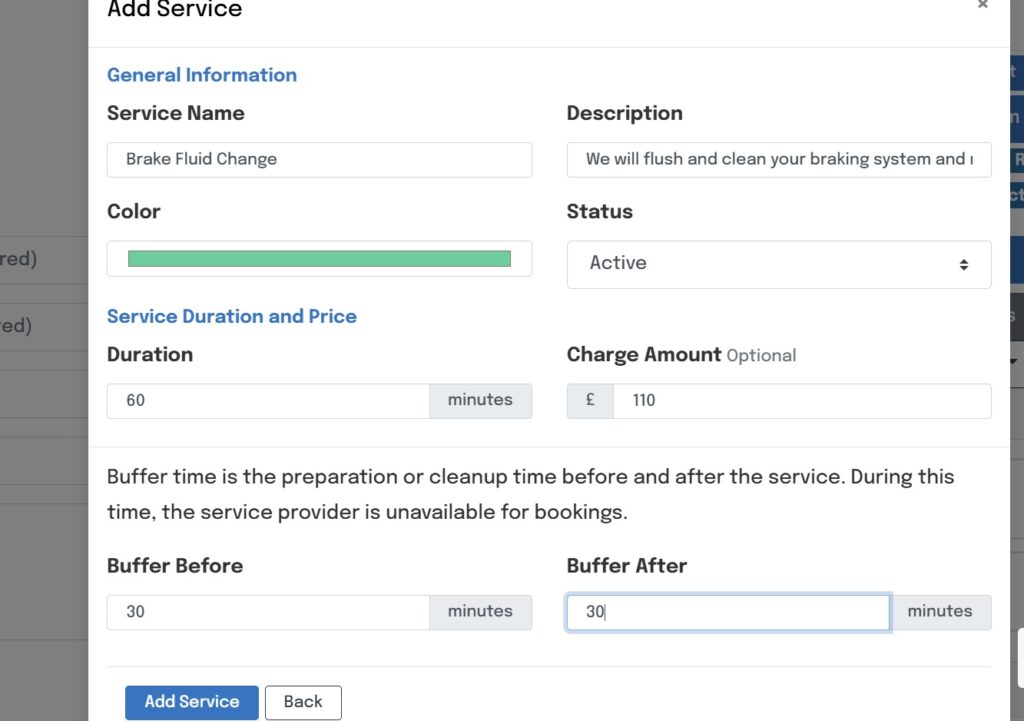This screenshot has height=721, width=1024.
Task: Click the Buffer Before input field
Action: pyautogui.click(x=268, y=612)
